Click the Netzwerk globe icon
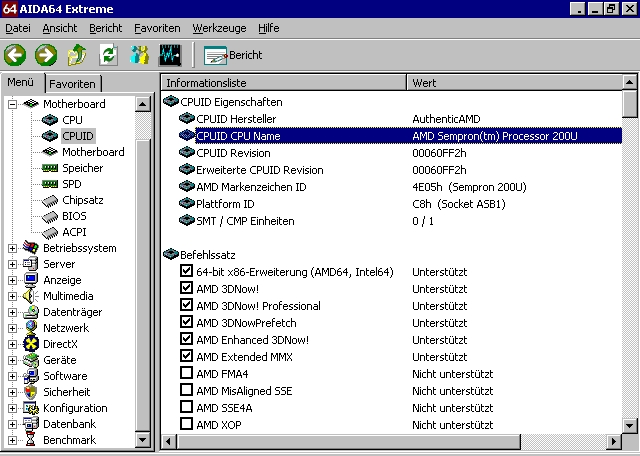The image size is (640, 456). pyautogui.click(x=31, y=328)
